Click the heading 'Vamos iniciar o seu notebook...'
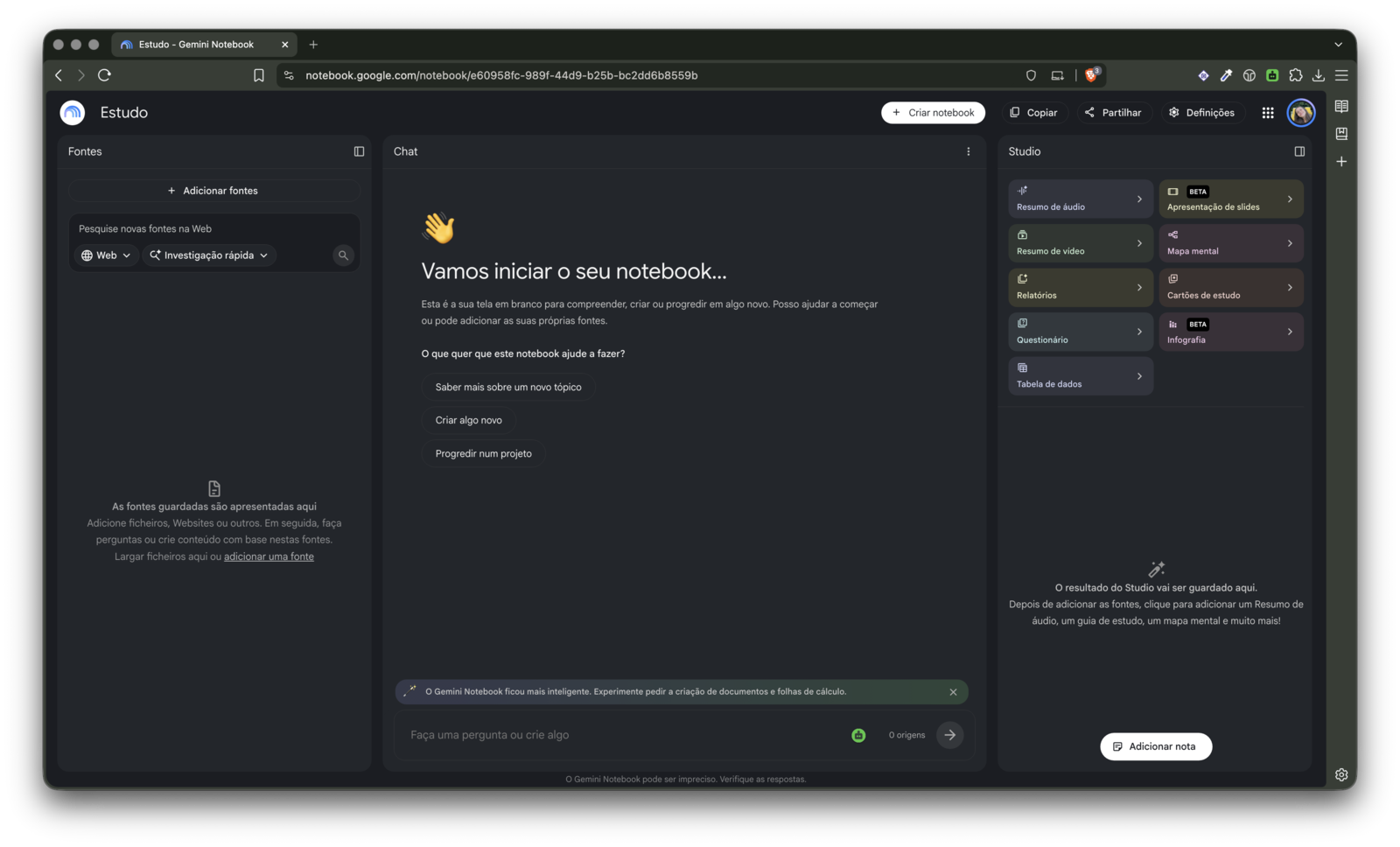Screen dimensions: 1400x847 click(574, 271)
